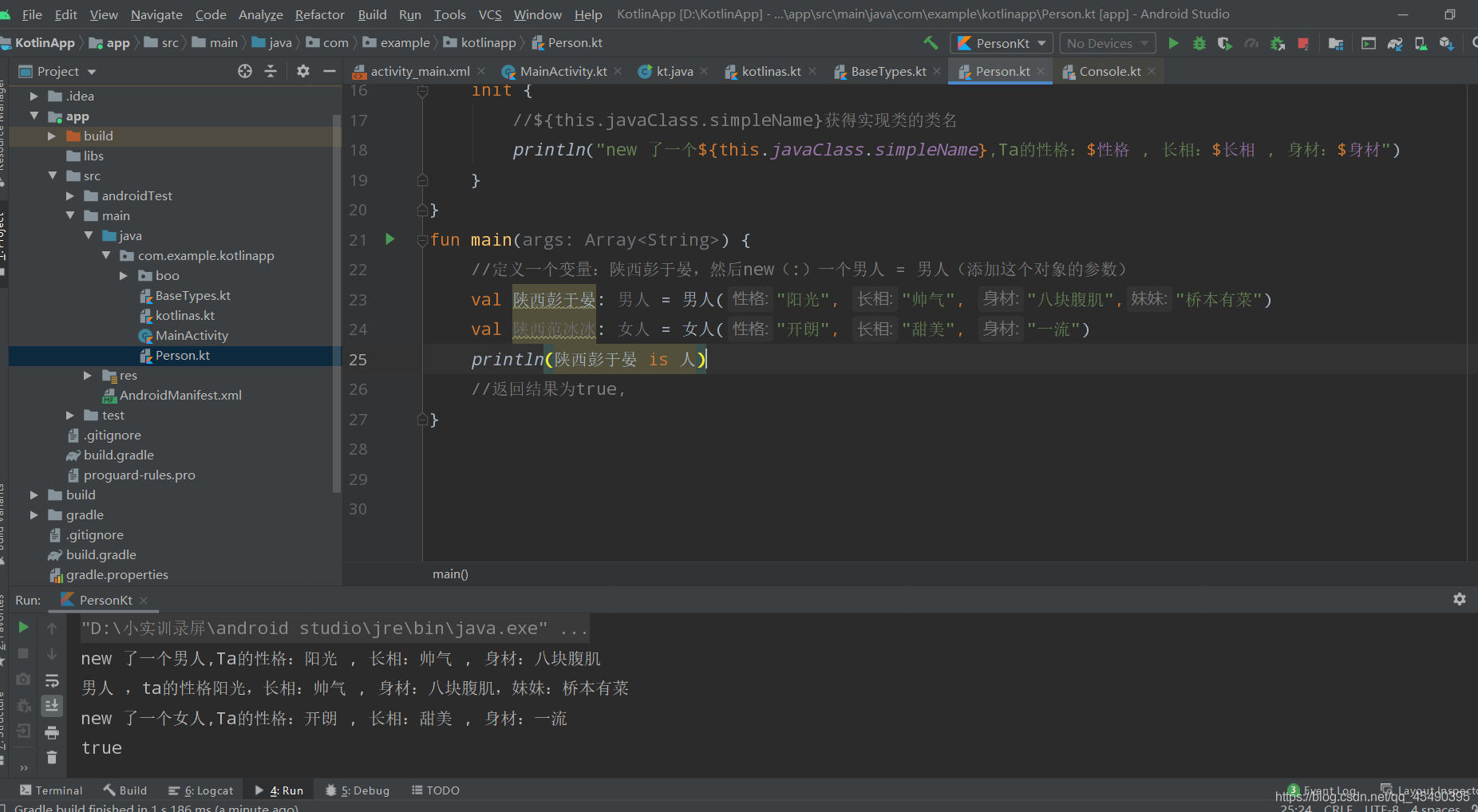1478x812 pixels.
Task: Run PersonKt with the green play button
Action: [x=1173, y=43]
